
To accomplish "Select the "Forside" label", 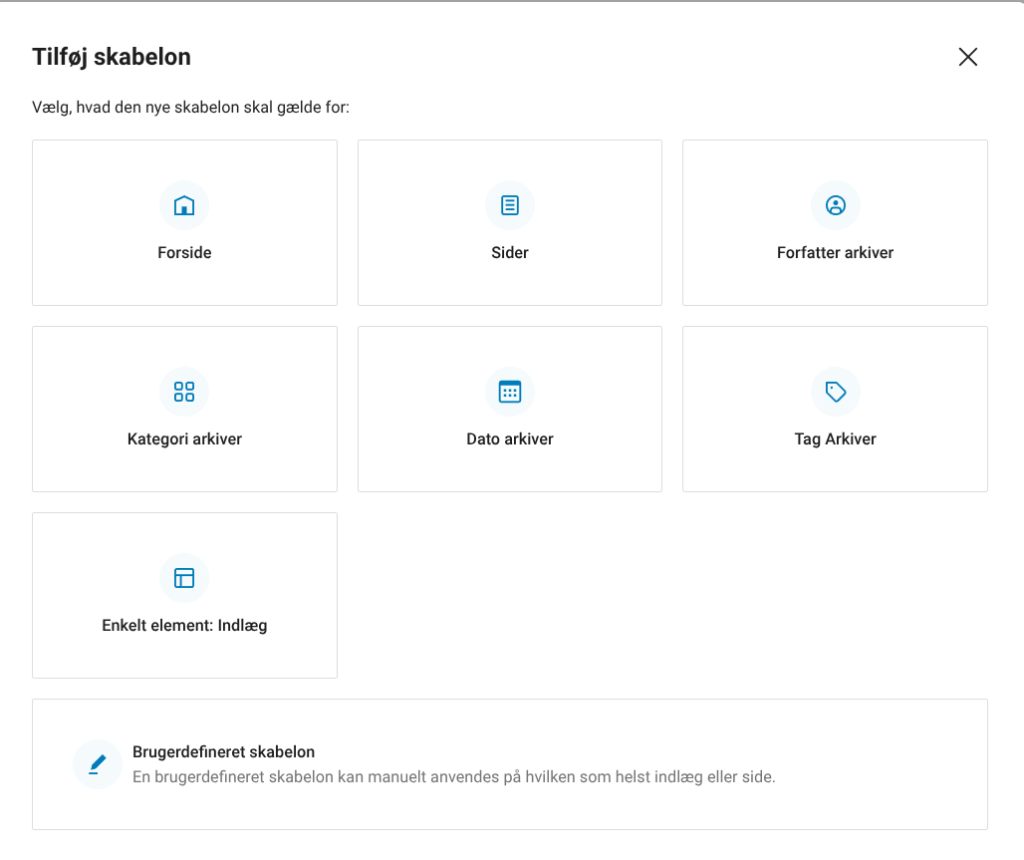I will (184, 253).
